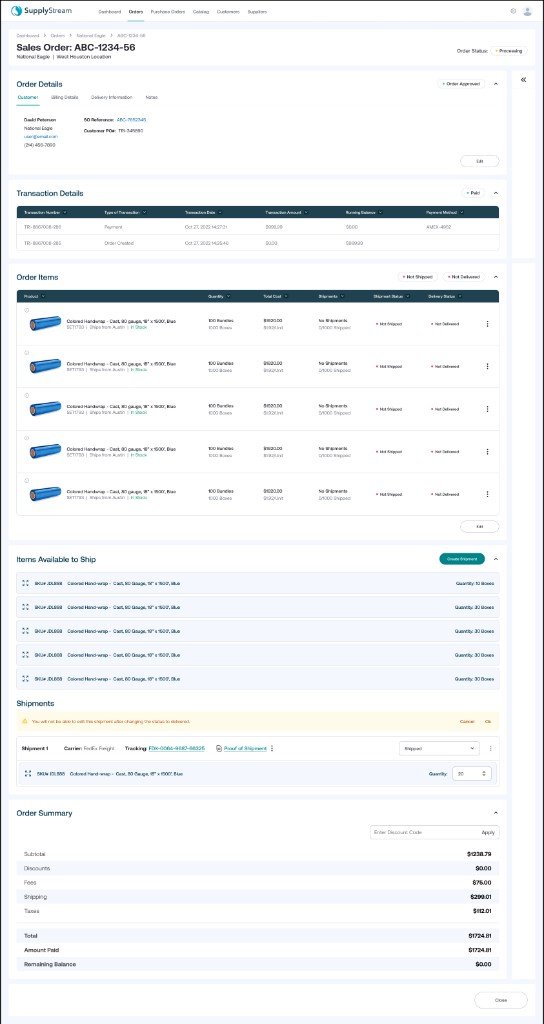
Task: Select the second order item radio circle
Action: [26, 353]
